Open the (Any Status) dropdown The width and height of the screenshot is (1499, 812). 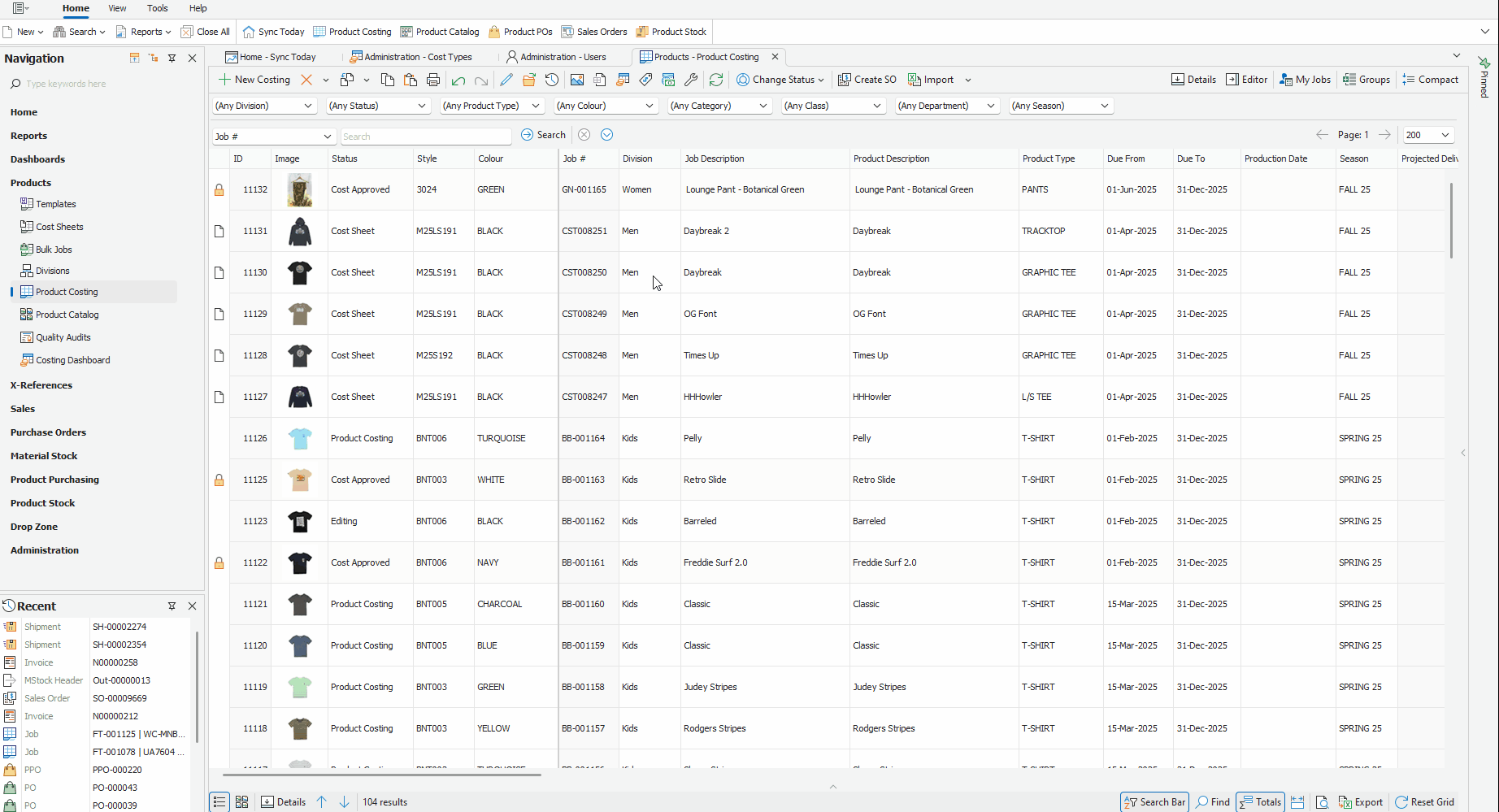(378, 106)
